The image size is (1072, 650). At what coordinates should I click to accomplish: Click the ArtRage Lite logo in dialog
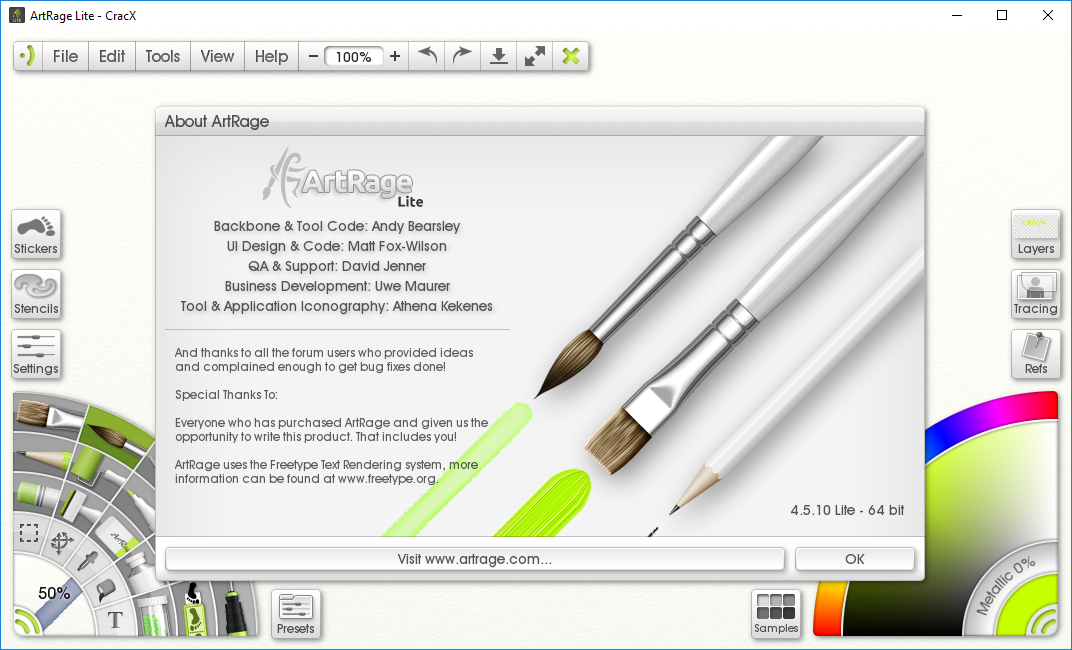pos(343,178)
